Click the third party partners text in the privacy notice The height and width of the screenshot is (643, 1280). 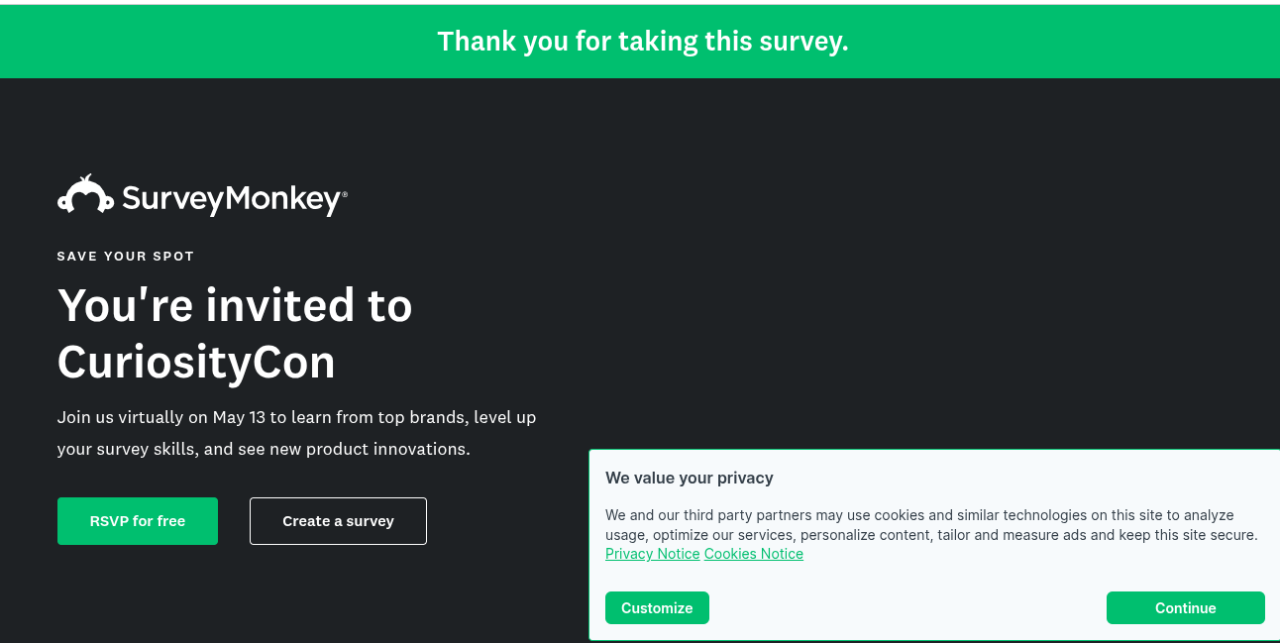747,515
